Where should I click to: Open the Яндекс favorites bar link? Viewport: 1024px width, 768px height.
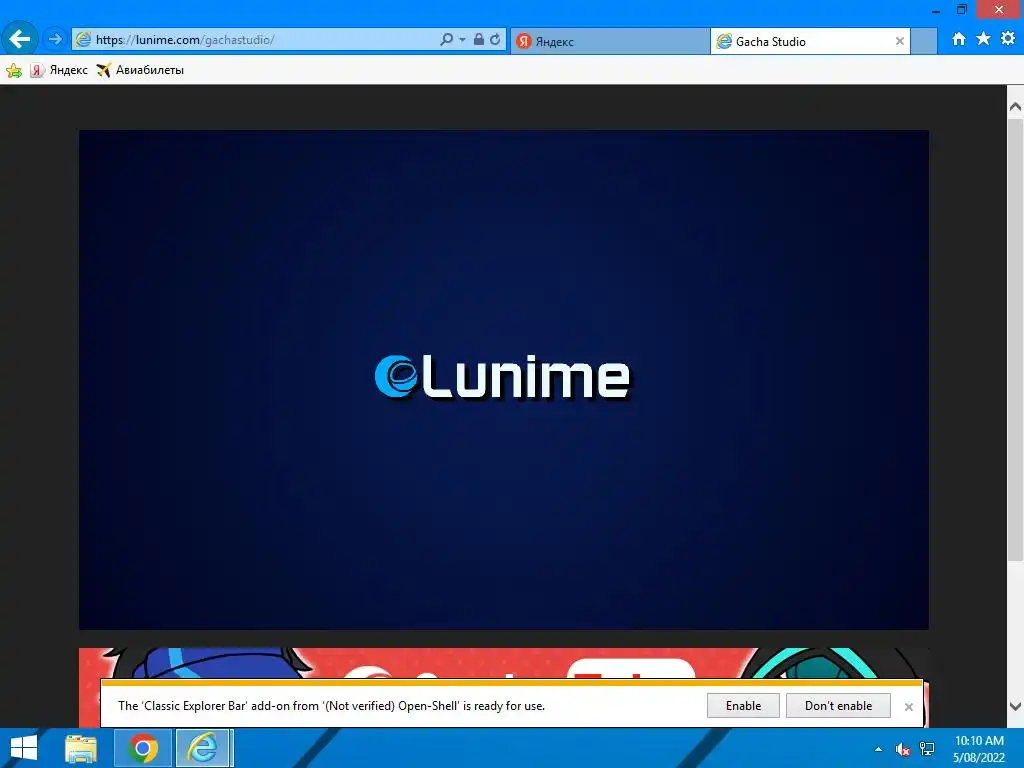point(59,70)
